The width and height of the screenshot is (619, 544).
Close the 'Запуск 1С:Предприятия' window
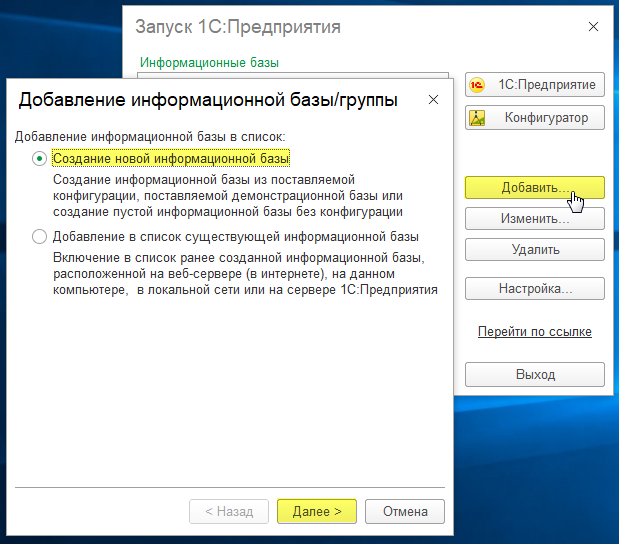tap(593, 27)
